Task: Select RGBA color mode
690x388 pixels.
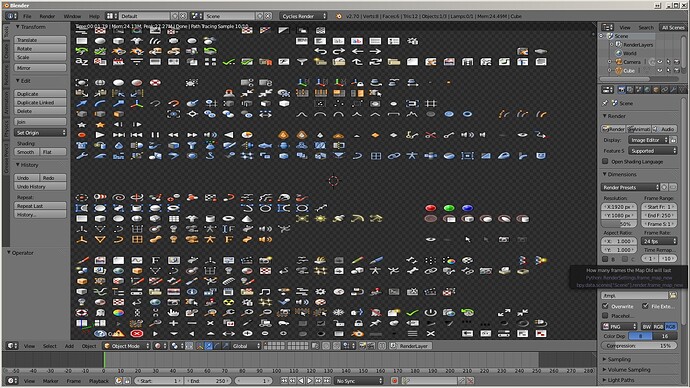Action: 671,326
